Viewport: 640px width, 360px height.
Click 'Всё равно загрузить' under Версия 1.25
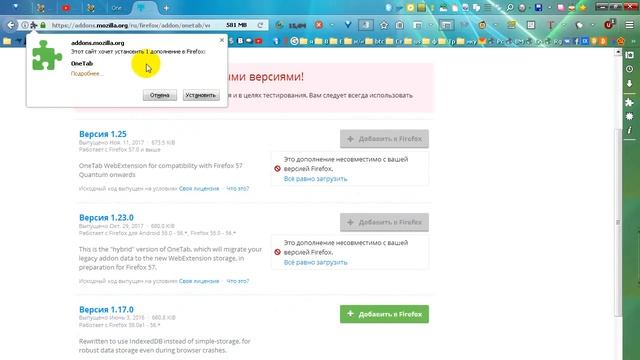[316, 179]
